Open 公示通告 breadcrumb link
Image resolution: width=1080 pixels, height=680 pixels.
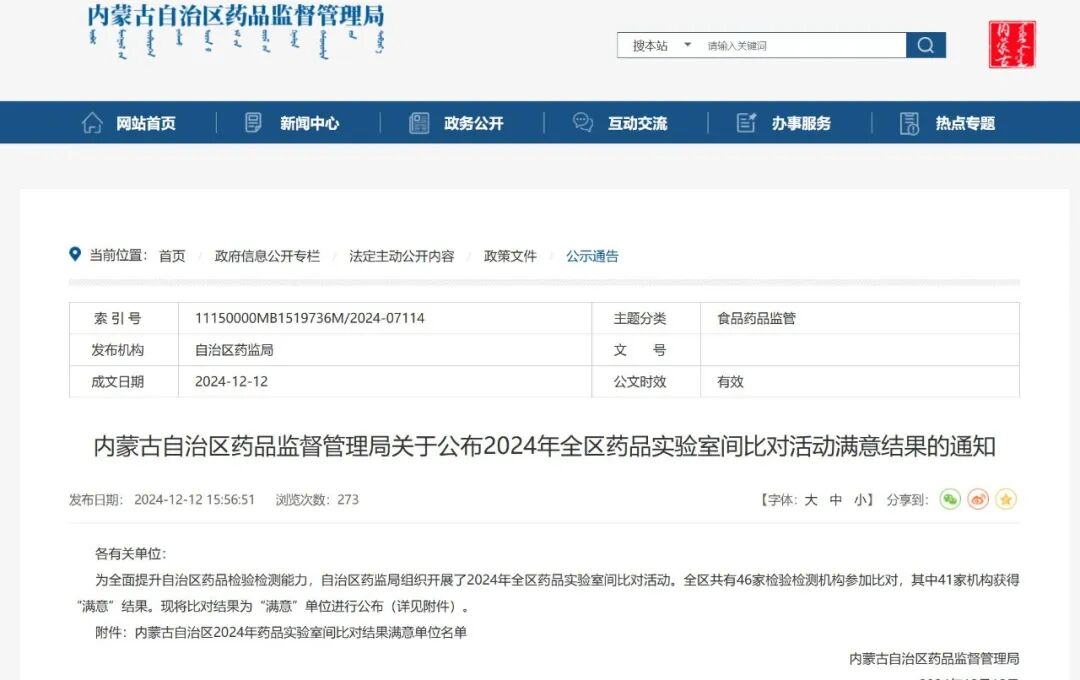(592, 256)
